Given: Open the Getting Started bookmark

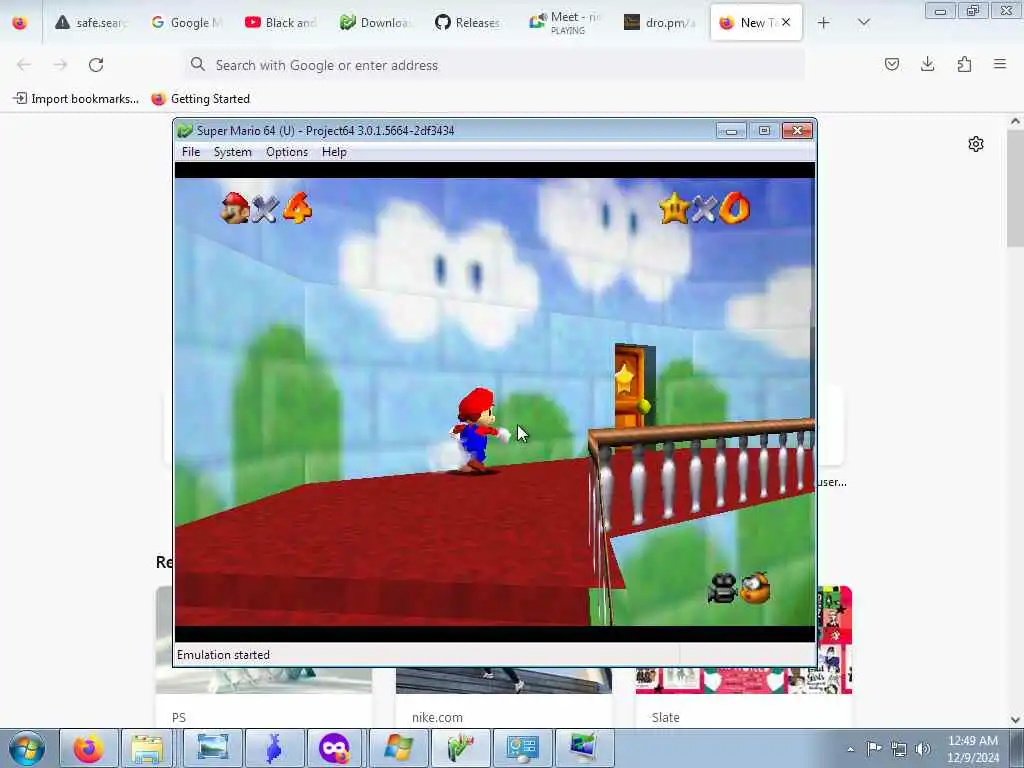Looking at the screenshot, I should (200, 99).
